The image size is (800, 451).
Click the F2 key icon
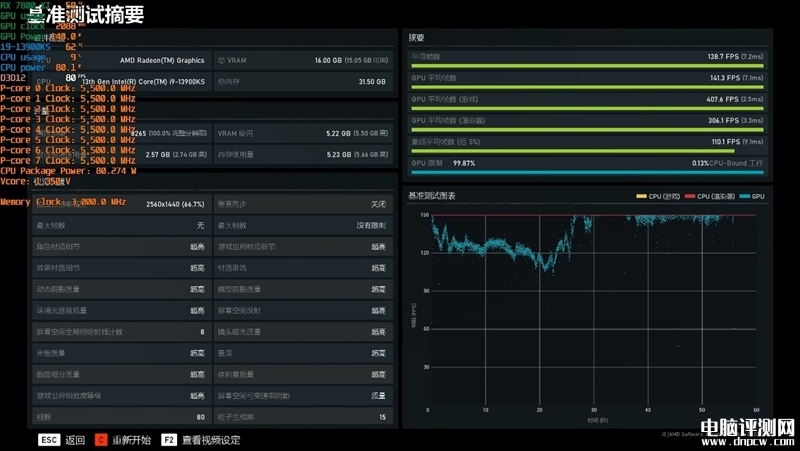coord(169,440)
